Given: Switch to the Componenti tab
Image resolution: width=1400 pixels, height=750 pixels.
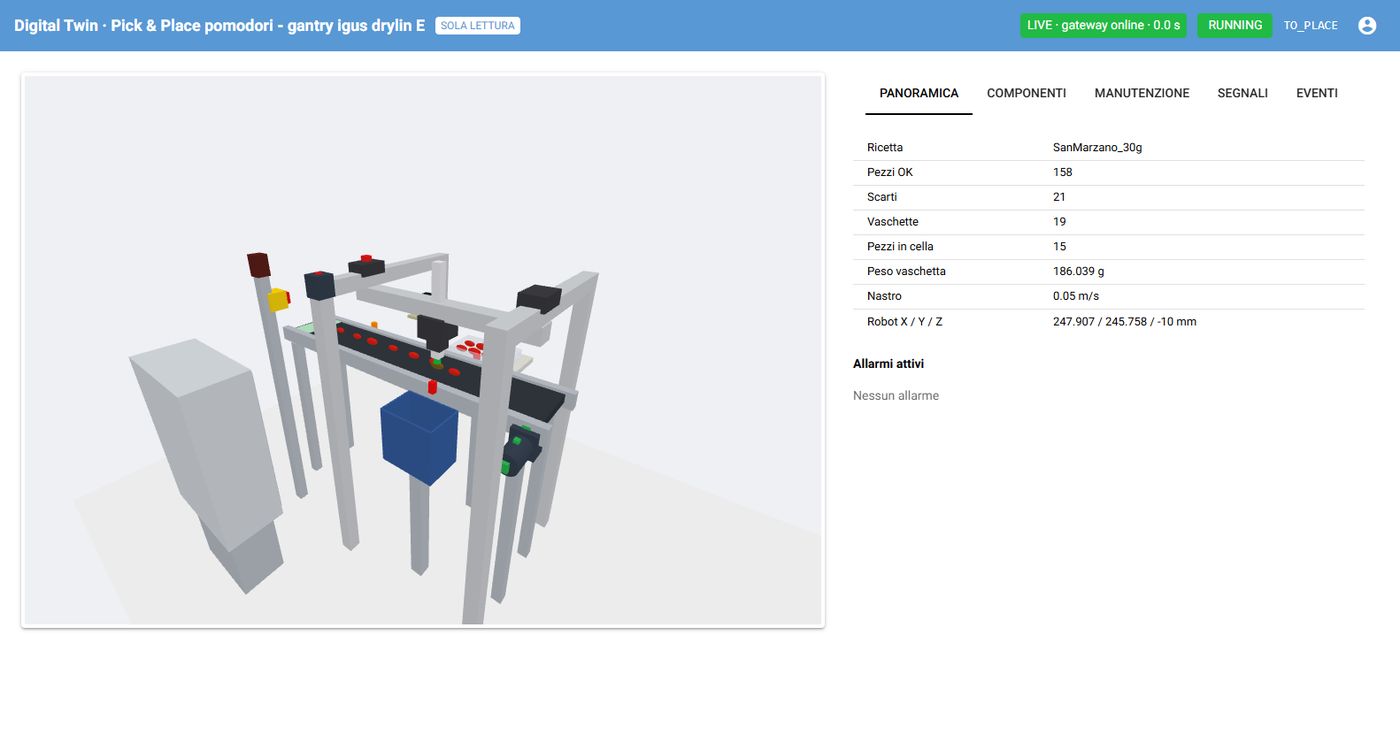Looking at the screenshot, I should point(1026,93).
